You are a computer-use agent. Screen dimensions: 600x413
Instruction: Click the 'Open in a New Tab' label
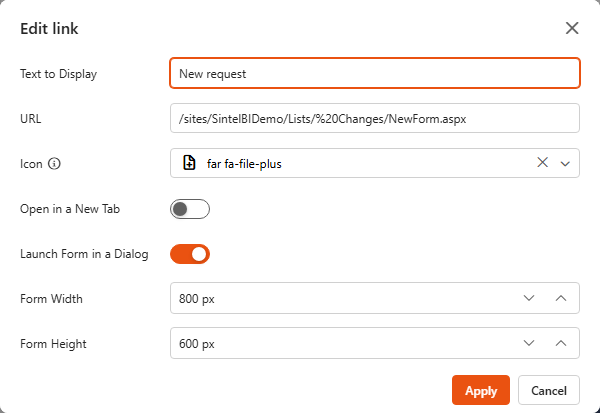coord(70,209)
